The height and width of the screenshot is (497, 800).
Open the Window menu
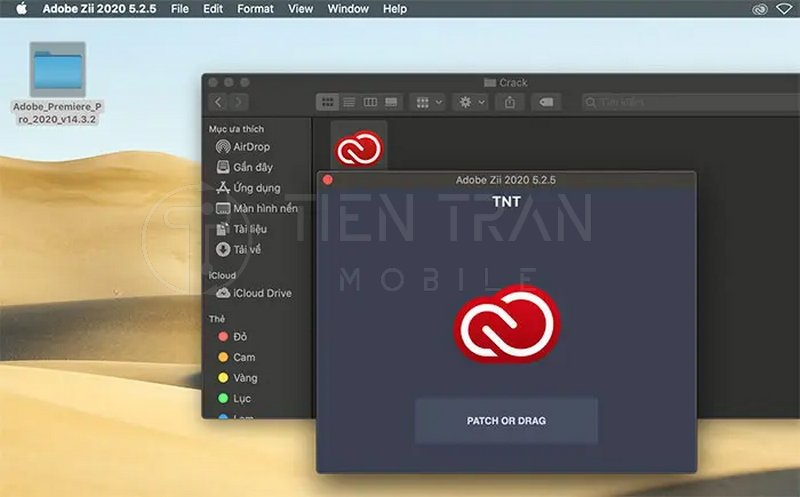click(348, 9)
